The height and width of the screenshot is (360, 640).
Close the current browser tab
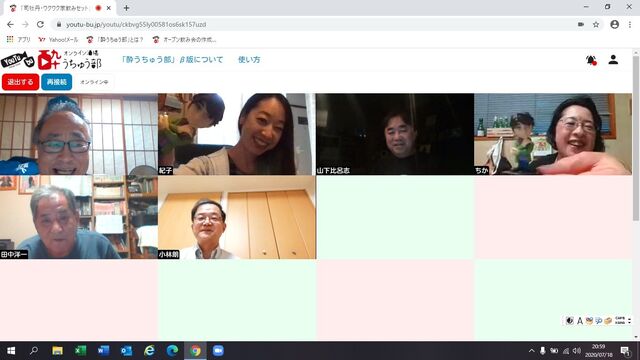click(x=109, y=8)
